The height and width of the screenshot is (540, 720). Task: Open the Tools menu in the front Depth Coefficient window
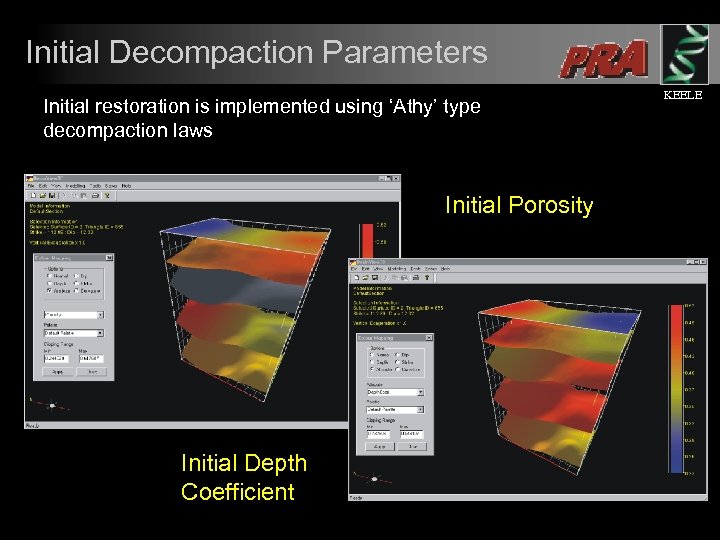click(x=415, y=269)
